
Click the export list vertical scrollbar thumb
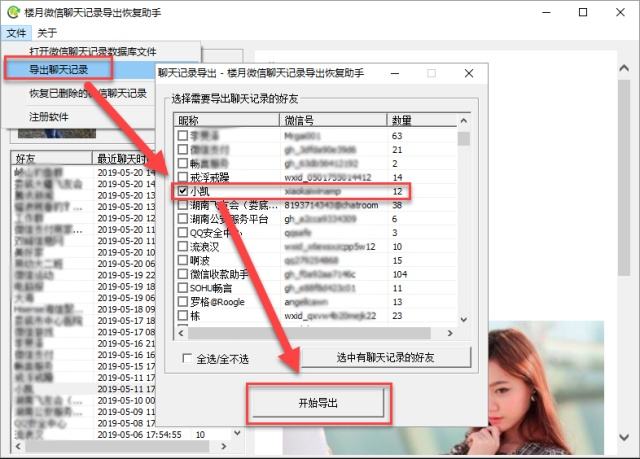[464, 138]
